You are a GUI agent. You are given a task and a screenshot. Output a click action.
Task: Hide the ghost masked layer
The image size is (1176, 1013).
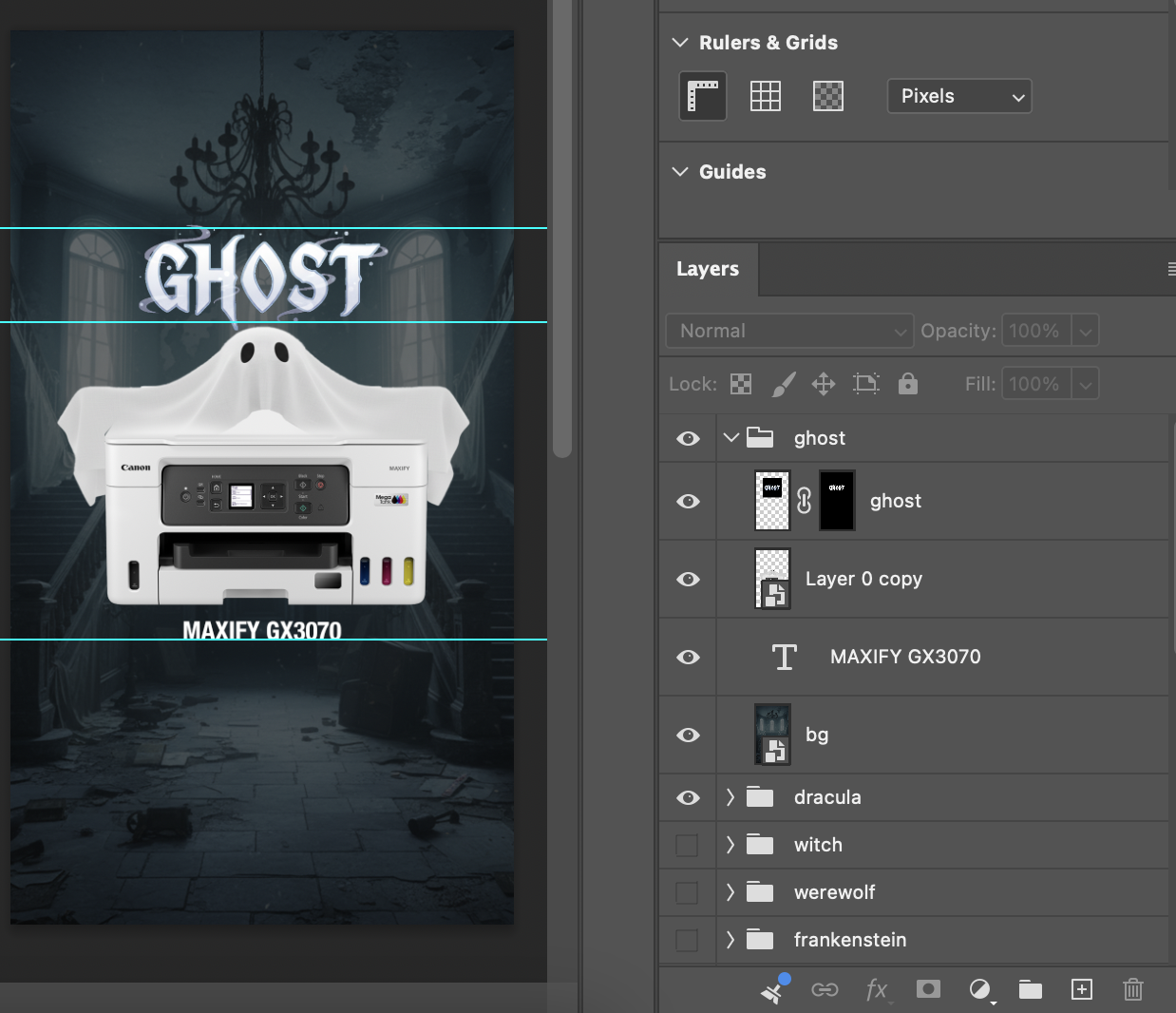(688, 501)
